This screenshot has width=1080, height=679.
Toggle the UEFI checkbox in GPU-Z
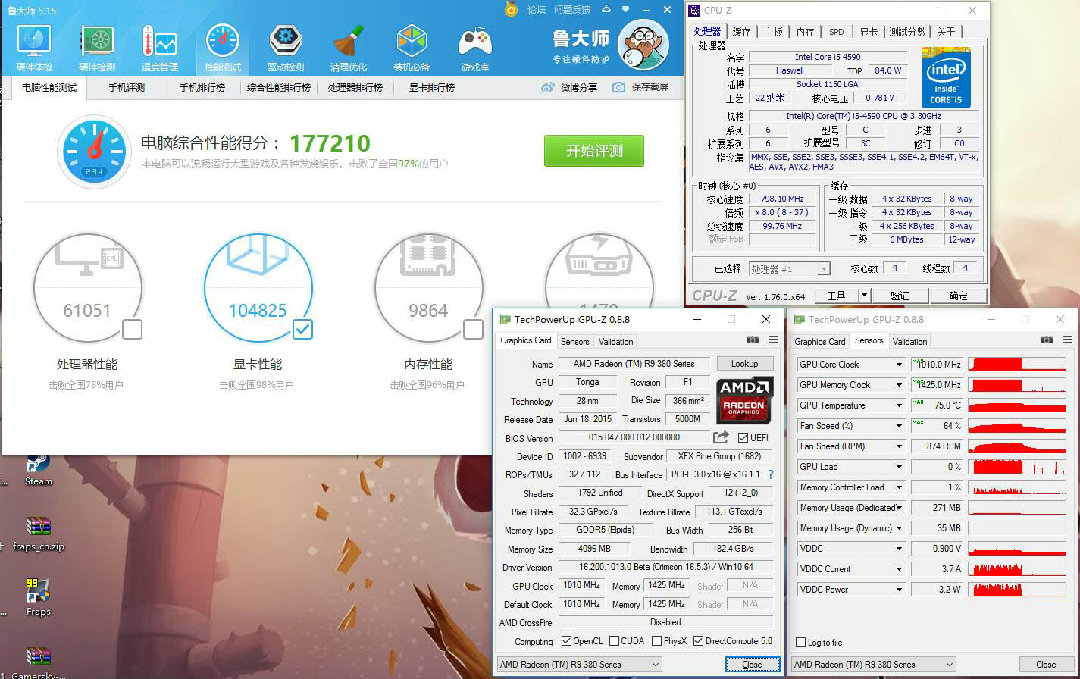742,438
